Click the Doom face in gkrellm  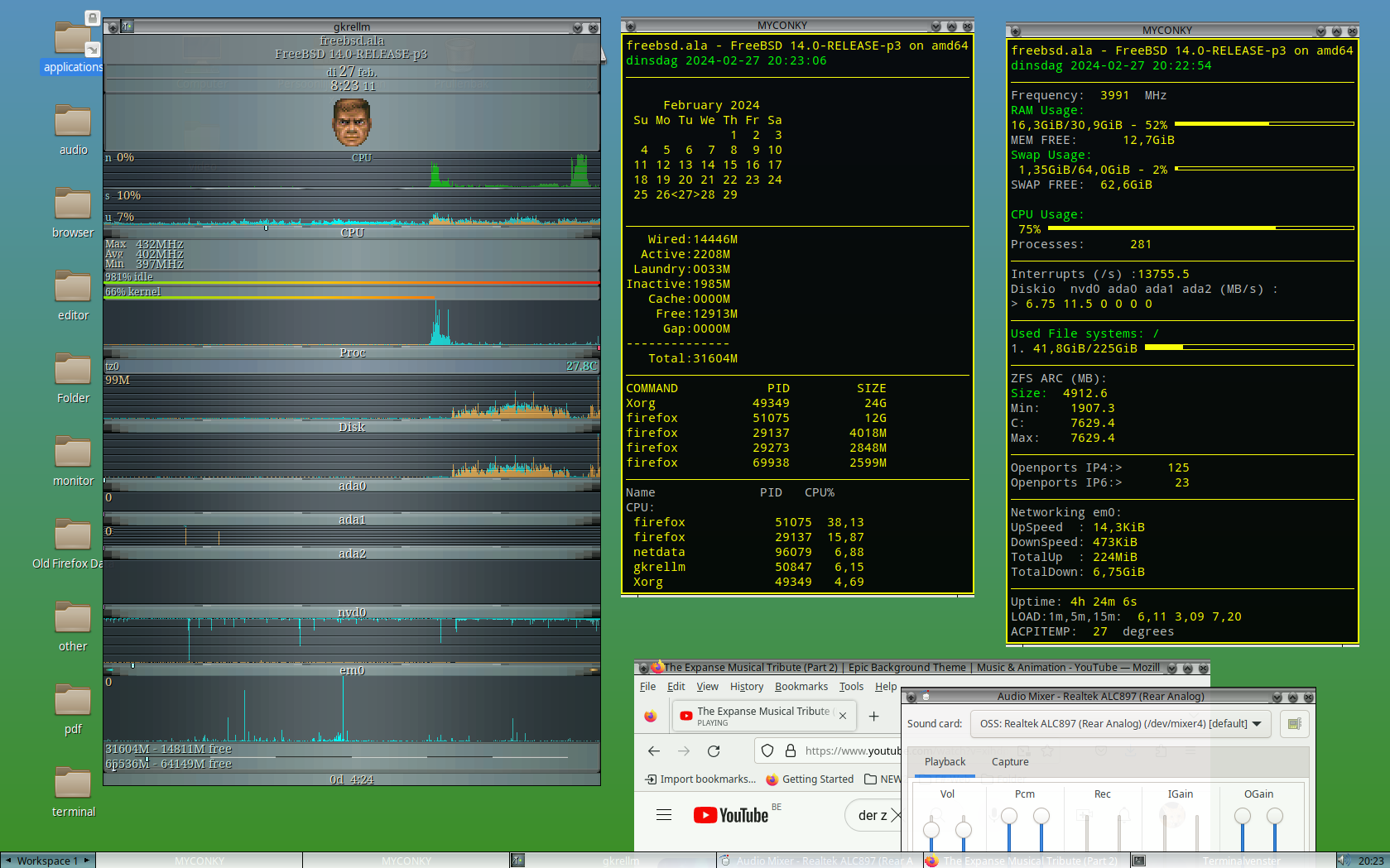click(352, 122)
